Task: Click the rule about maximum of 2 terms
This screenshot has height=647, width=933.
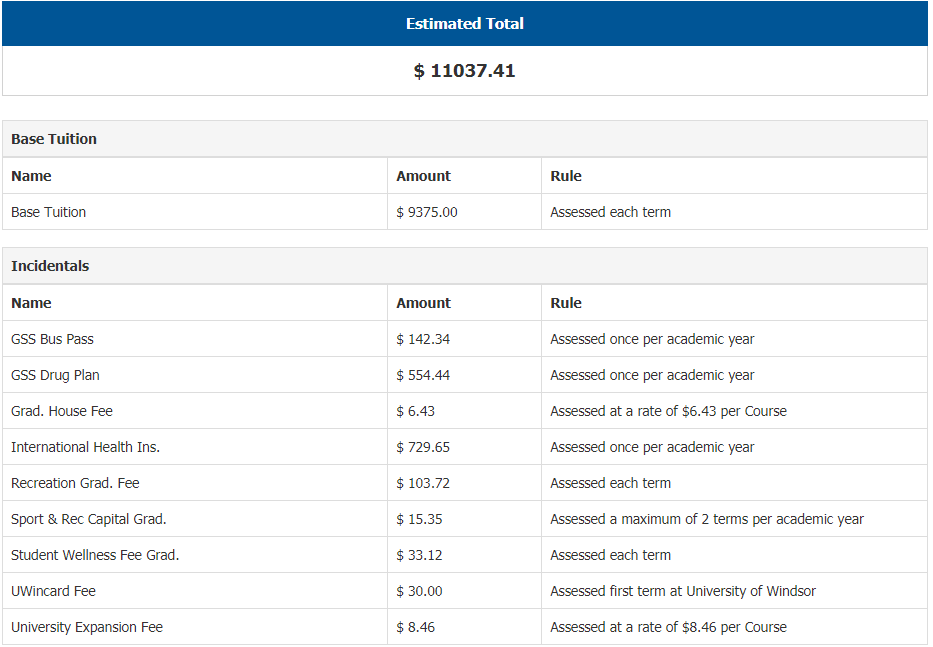Action: 707,519
